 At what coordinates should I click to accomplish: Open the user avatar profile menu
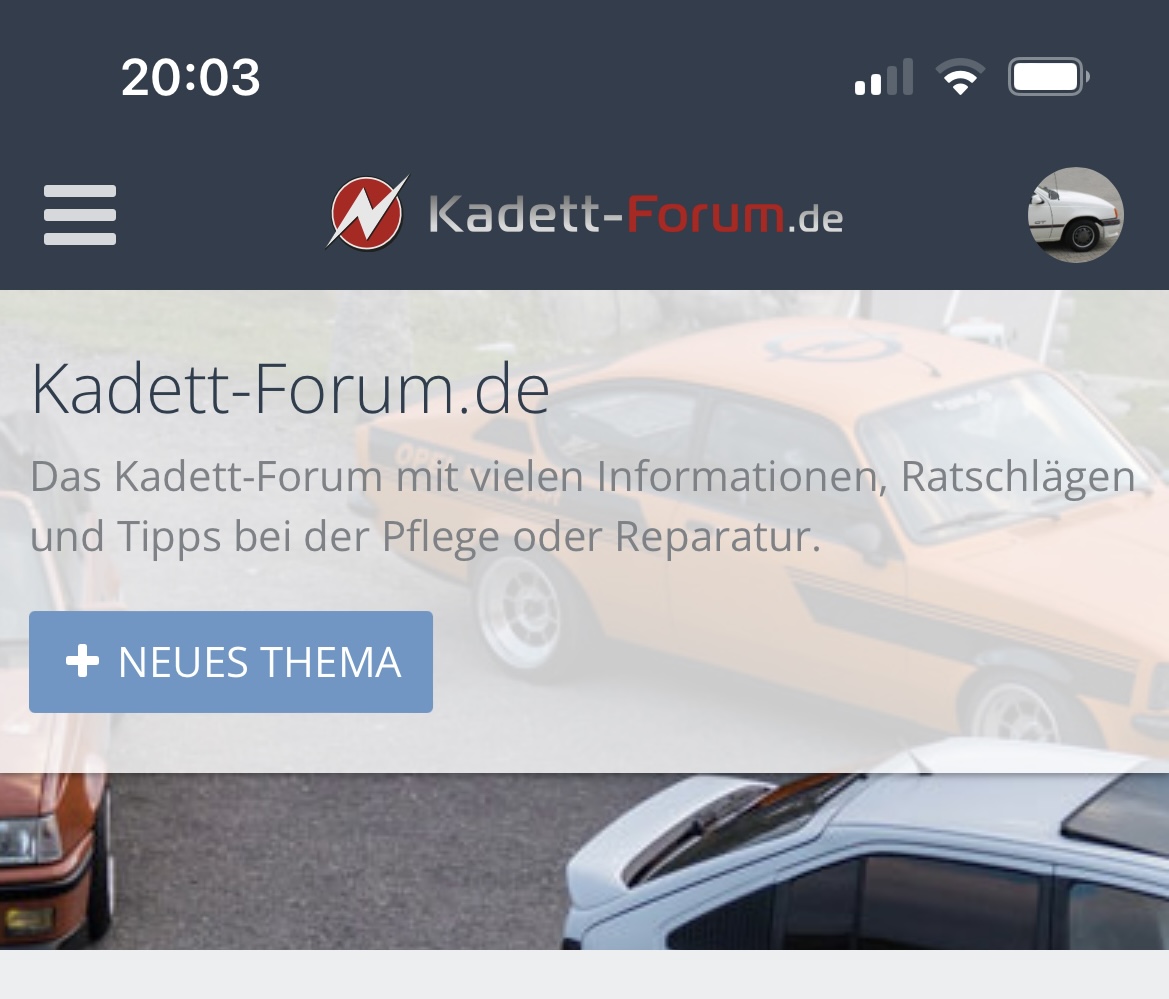click(1075, 215)
